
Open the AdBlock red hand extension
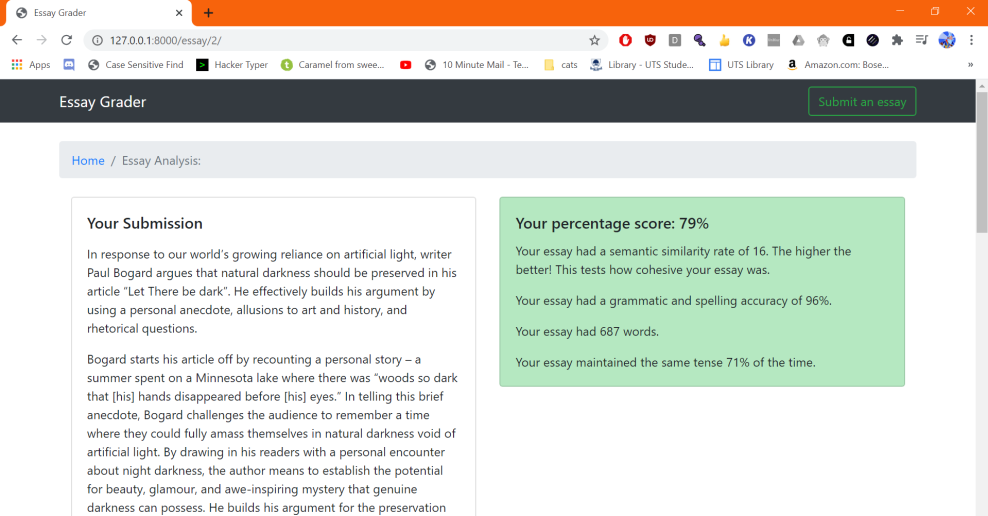click(x=625, y=40)
